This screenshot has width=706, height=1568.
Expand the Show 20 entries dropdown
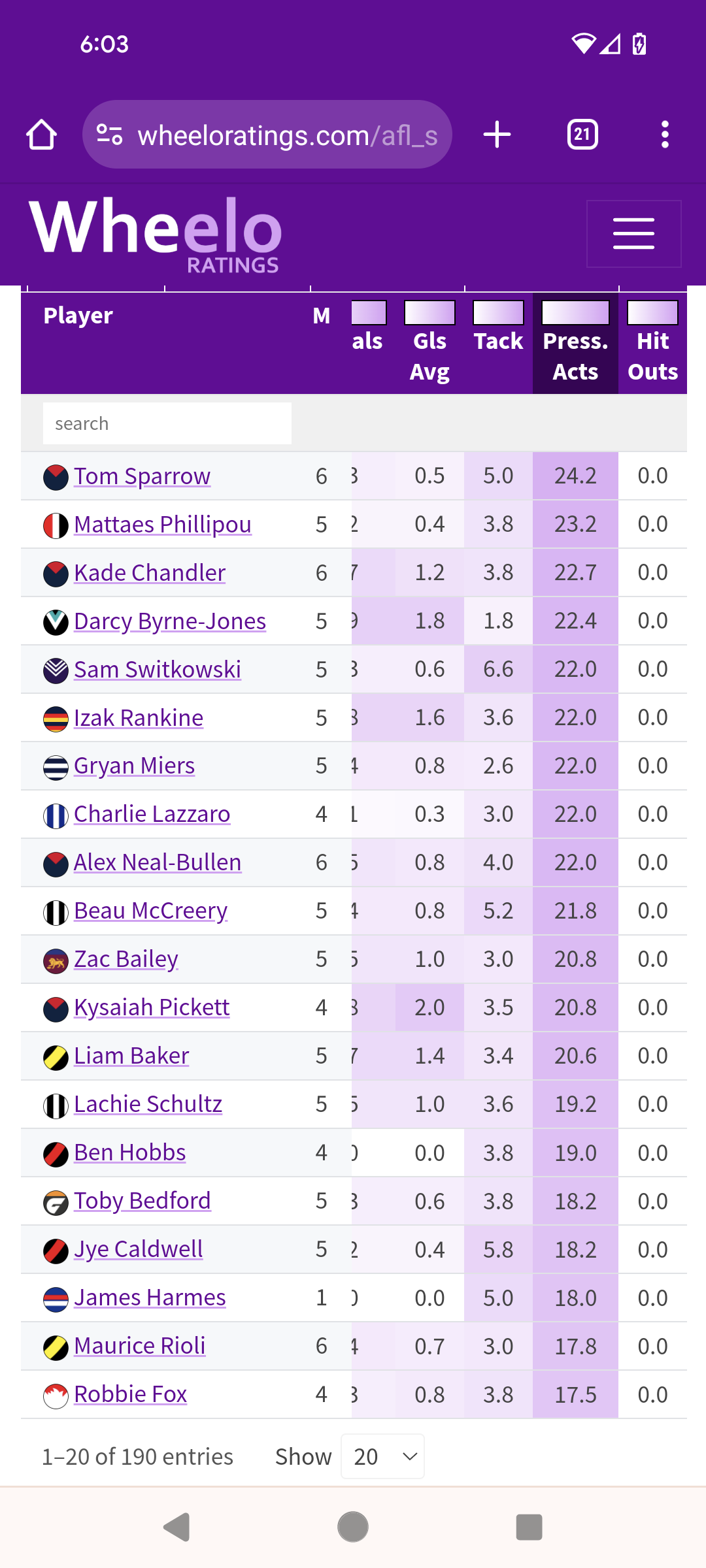click(x=382, y=1456)
